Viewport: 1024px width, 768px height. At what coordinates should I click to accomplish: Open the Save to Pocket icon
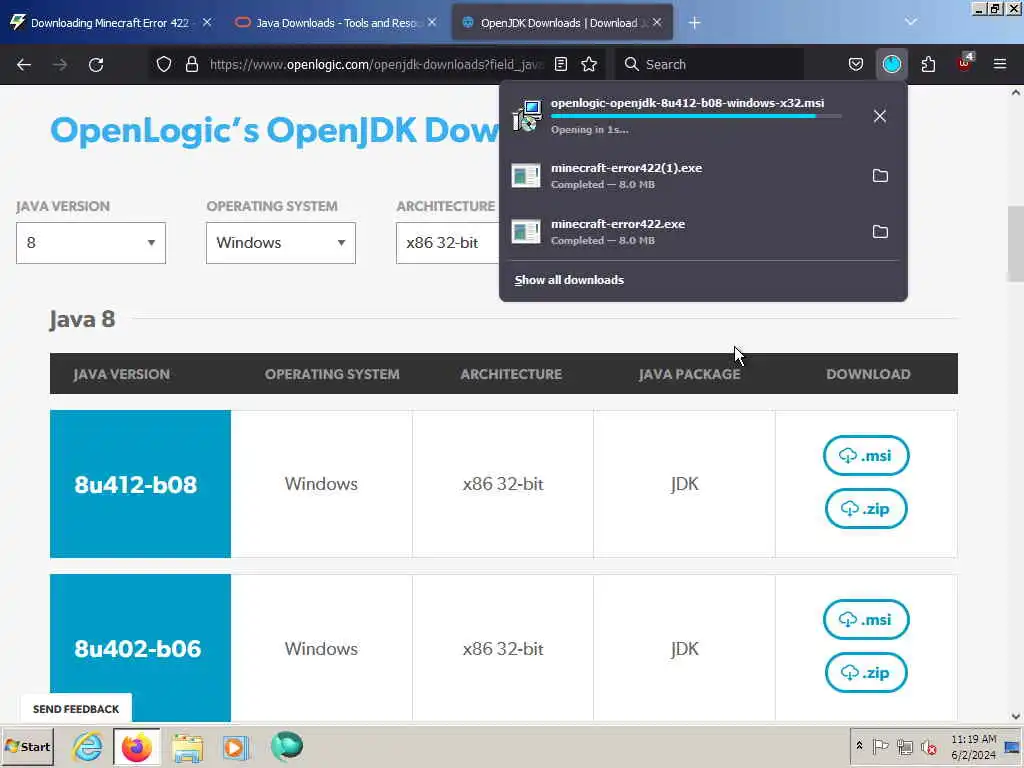856,64
